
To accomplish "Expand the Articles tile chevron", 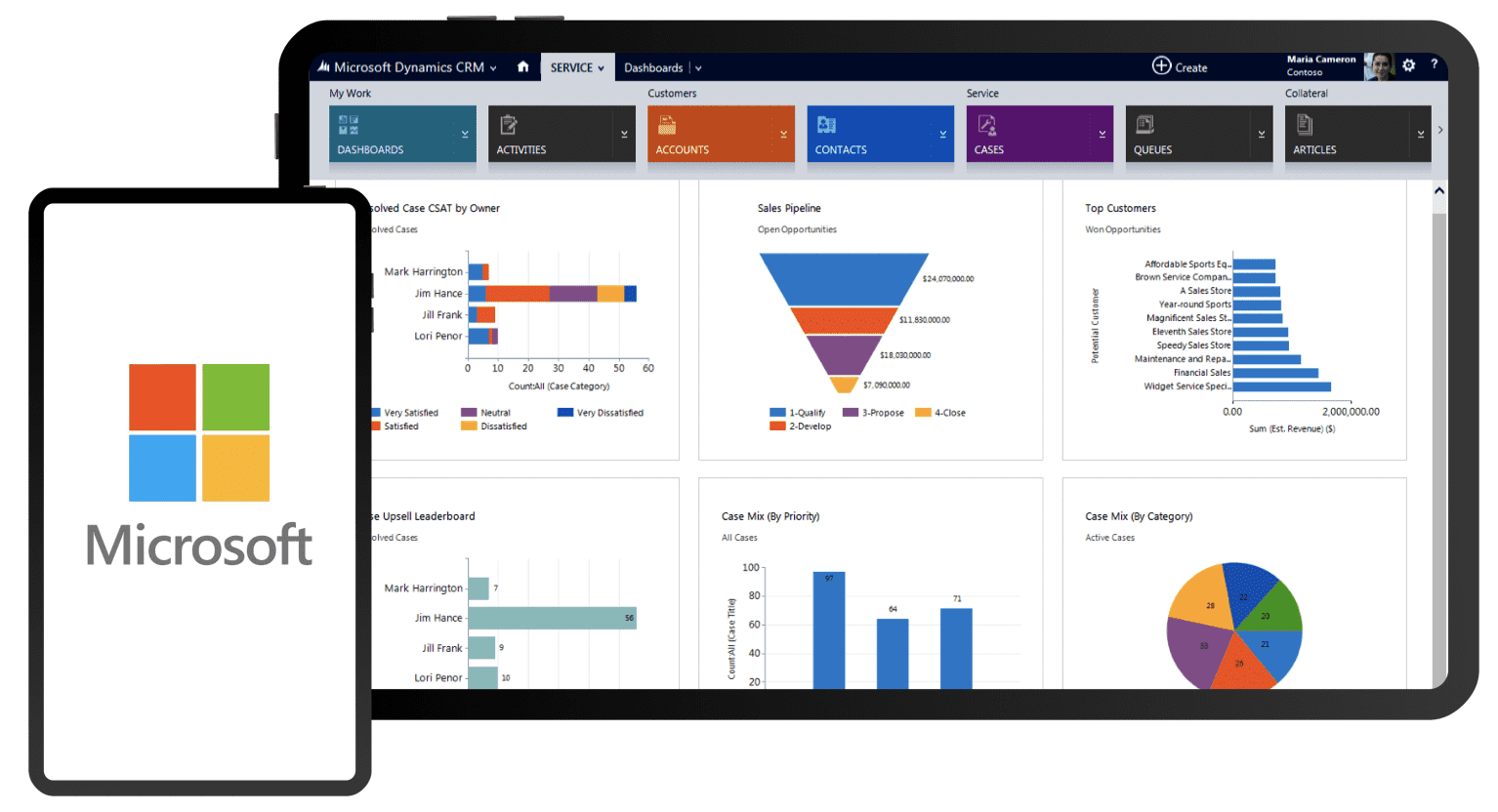I will (x=1420, y=134).
